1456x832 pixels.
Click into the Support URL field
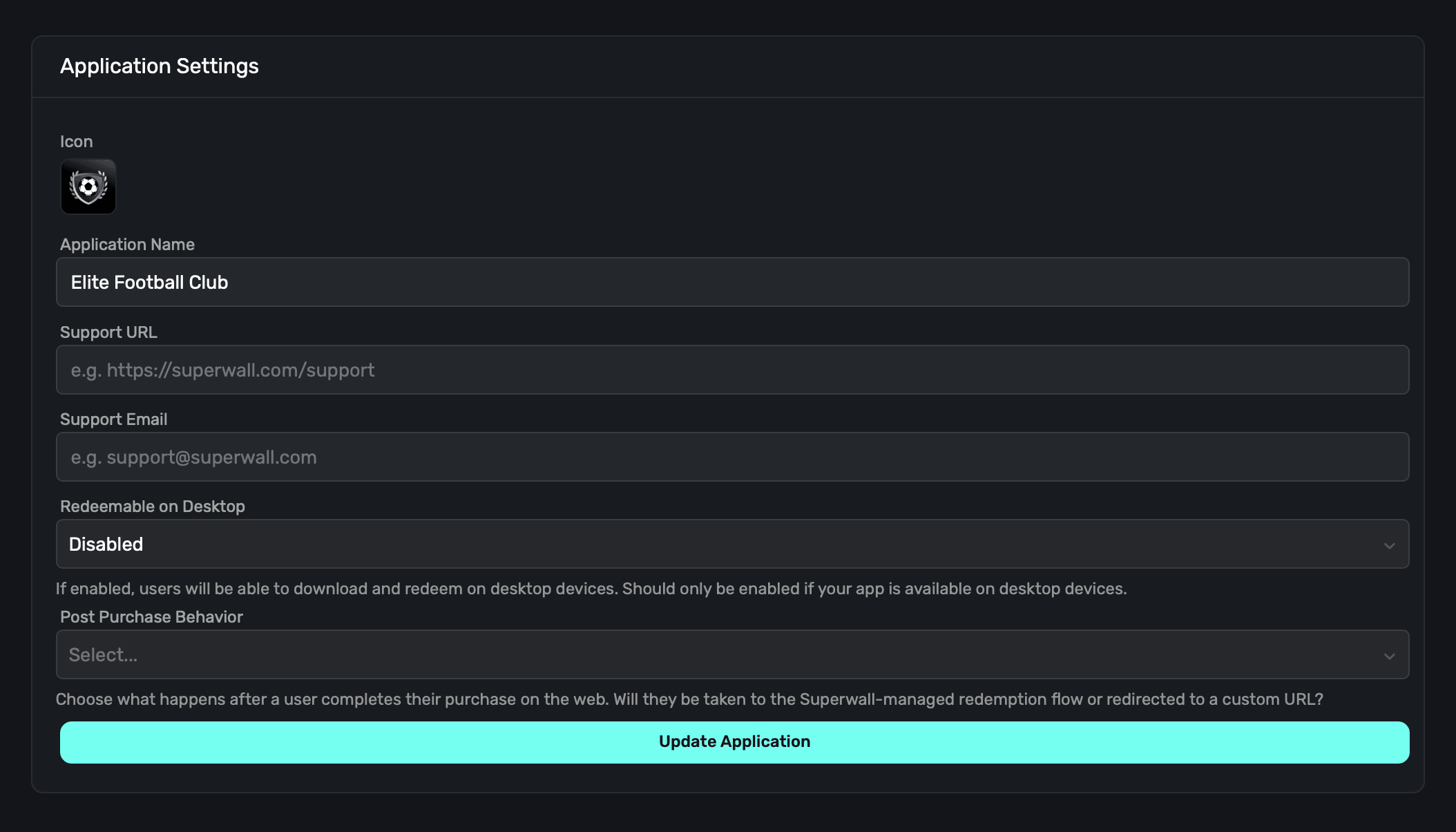click(732, 370)
